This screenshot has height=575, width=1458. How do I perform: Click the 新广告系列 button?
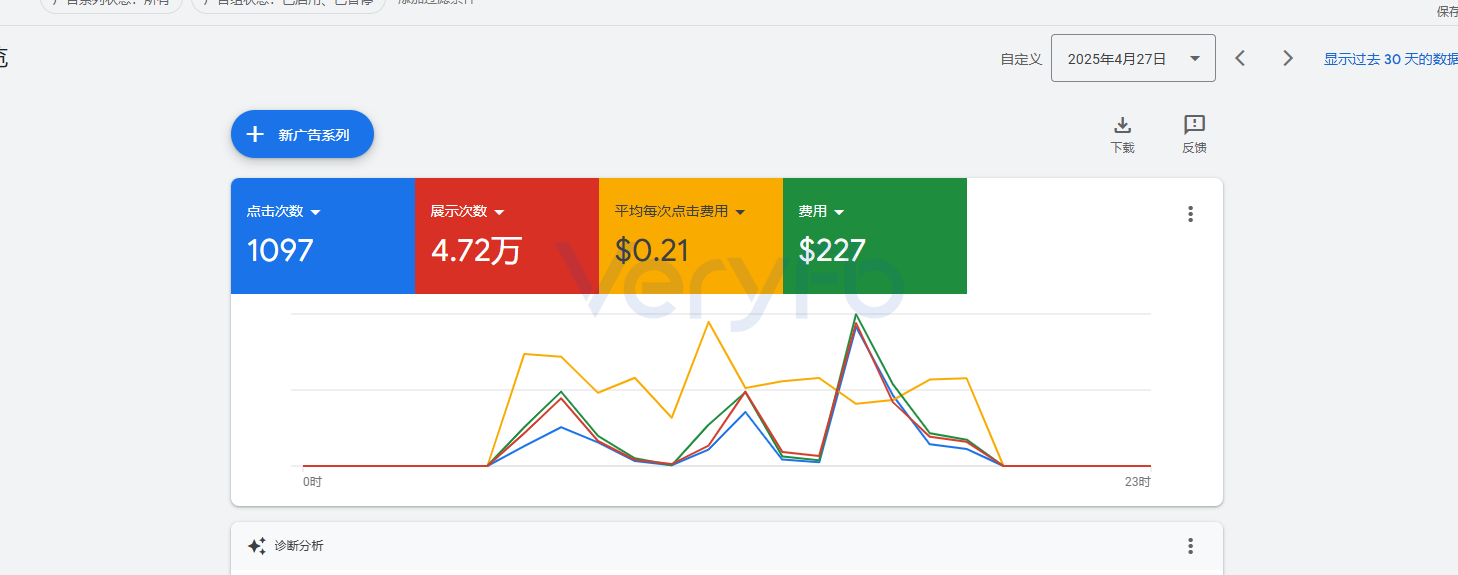point(302,134)
